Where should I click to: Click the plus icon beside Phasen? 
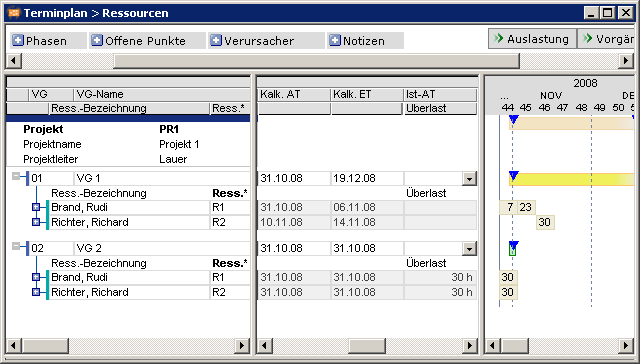(x=18, y=40)
